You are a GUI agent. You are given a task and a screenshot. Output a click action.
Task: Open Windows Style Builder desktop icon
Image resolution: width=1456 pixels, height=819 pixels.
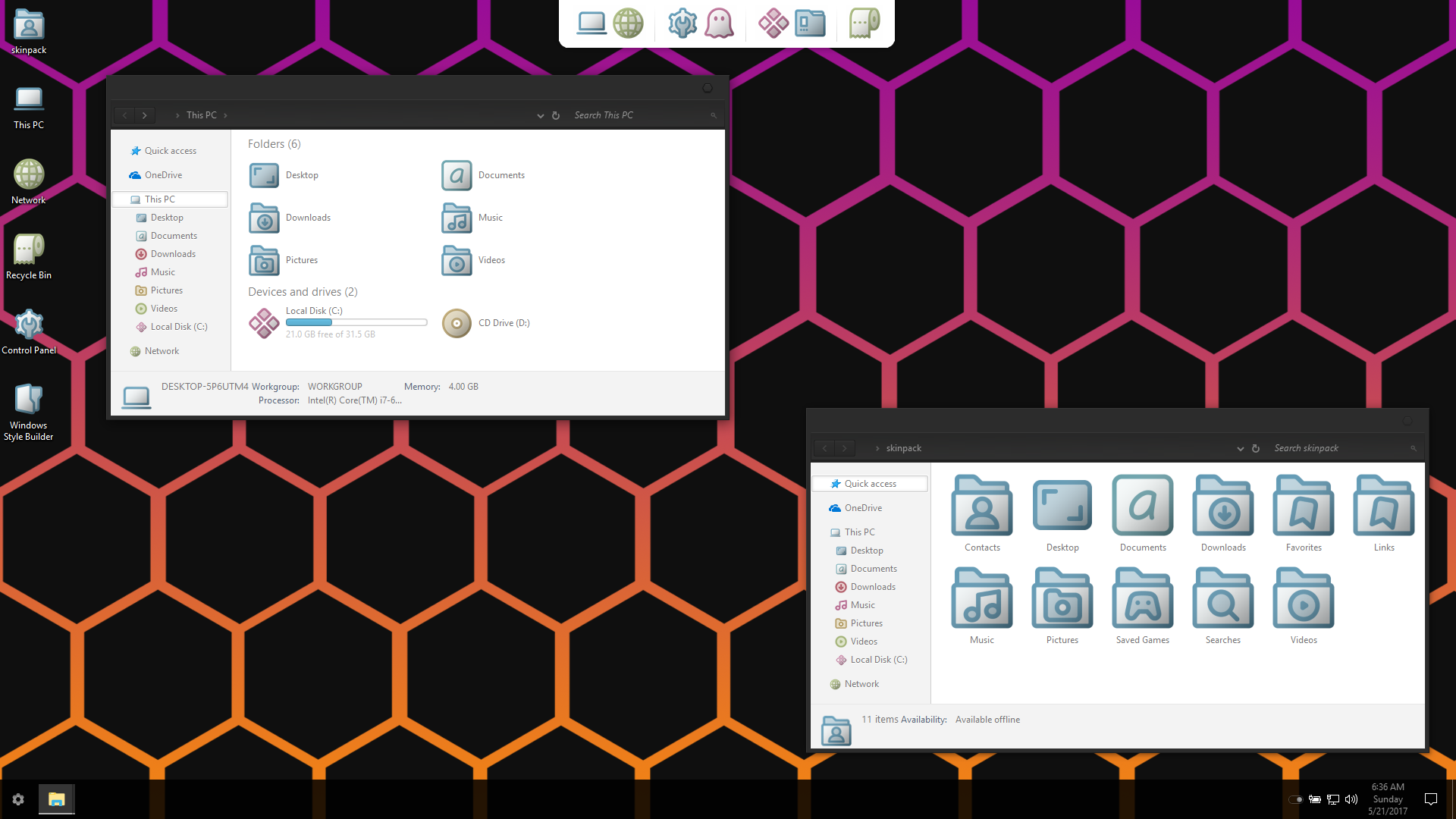pyautogui.click(x=29, y=400)
